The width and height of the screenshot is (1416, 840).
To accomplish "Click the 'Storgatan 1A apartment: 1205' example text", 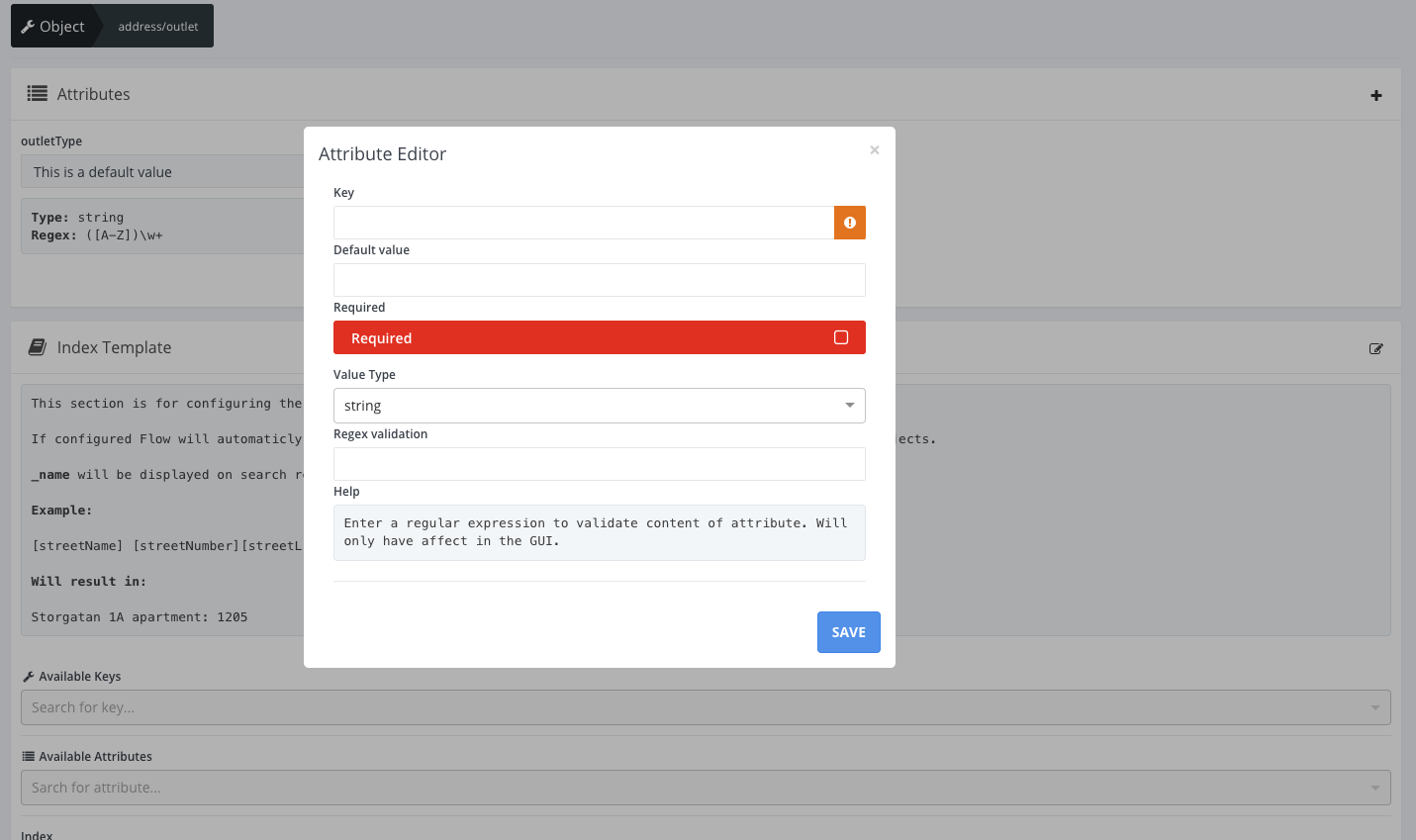I will pos(140,617).
